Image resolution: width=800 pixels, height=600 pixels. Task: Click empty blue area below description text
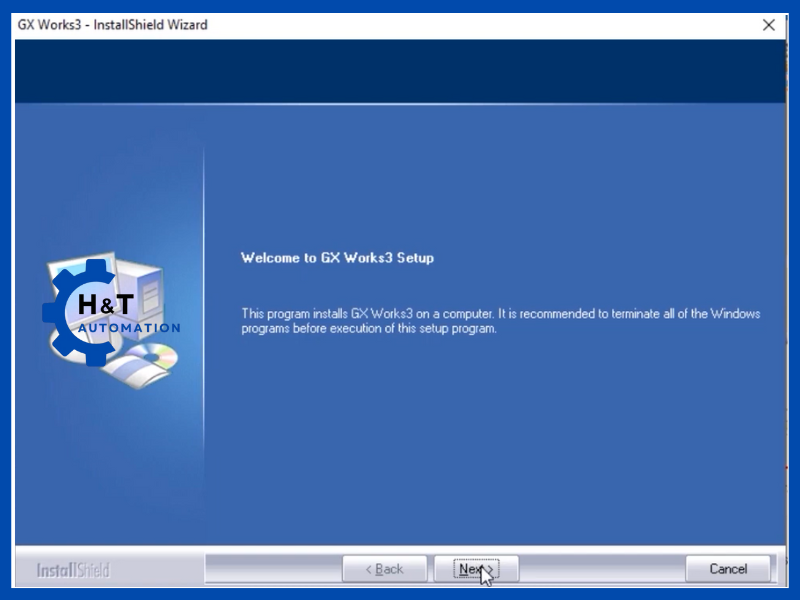click(490, 440)
